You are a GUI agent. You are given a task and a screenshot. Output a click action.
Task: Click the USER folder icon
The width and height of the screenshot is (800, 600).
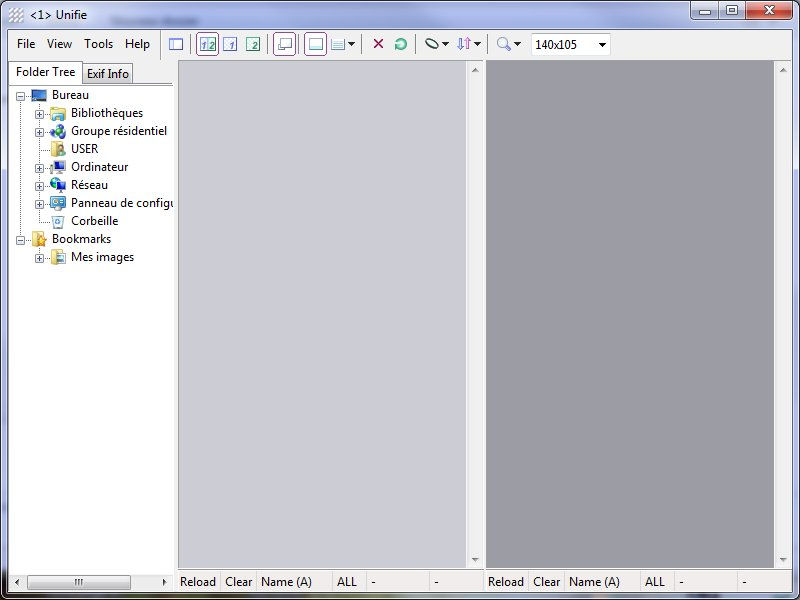[x=58, y=149]
